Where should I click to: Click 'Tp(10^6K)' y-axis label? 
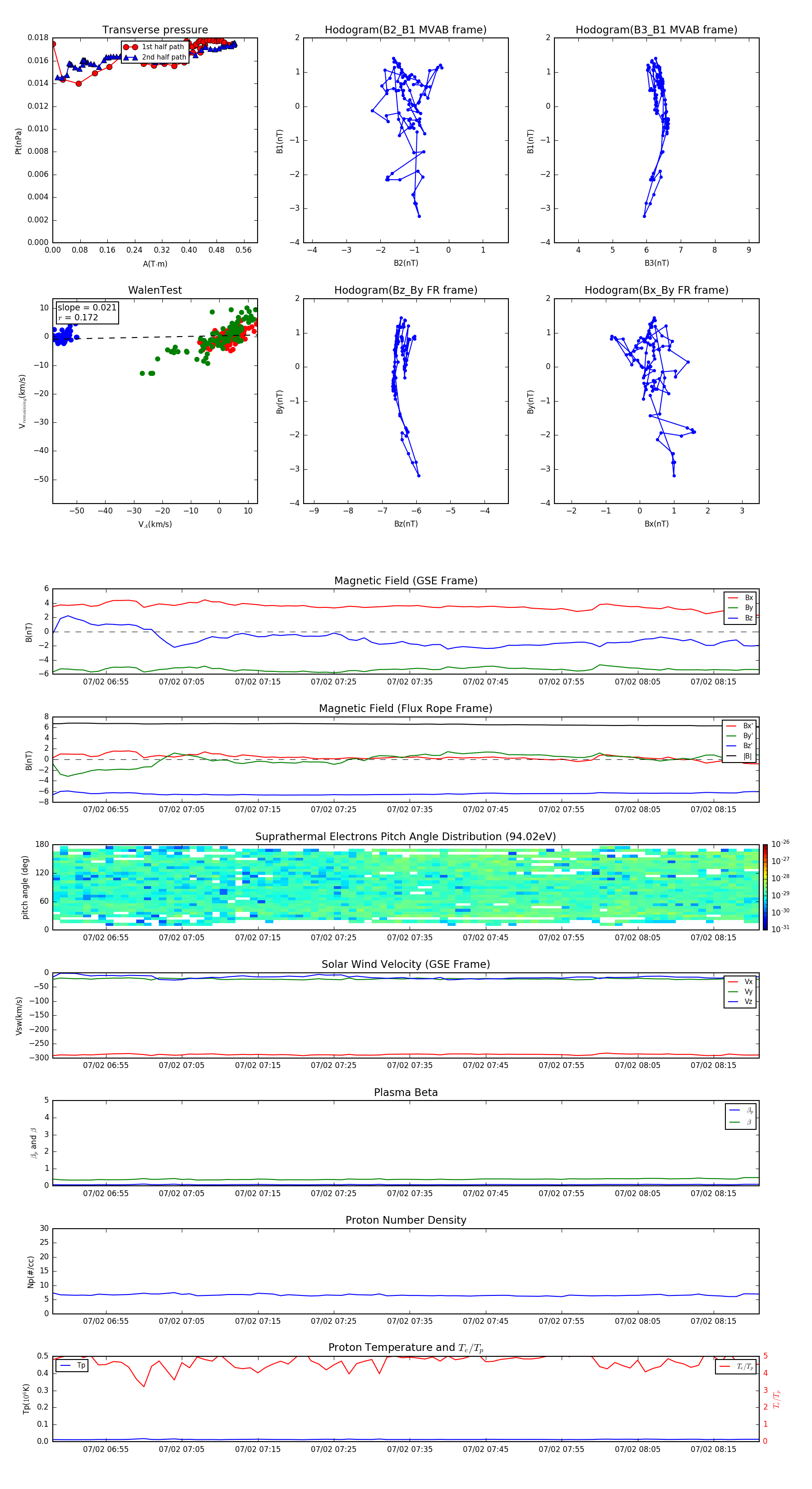click(26, 1399)
